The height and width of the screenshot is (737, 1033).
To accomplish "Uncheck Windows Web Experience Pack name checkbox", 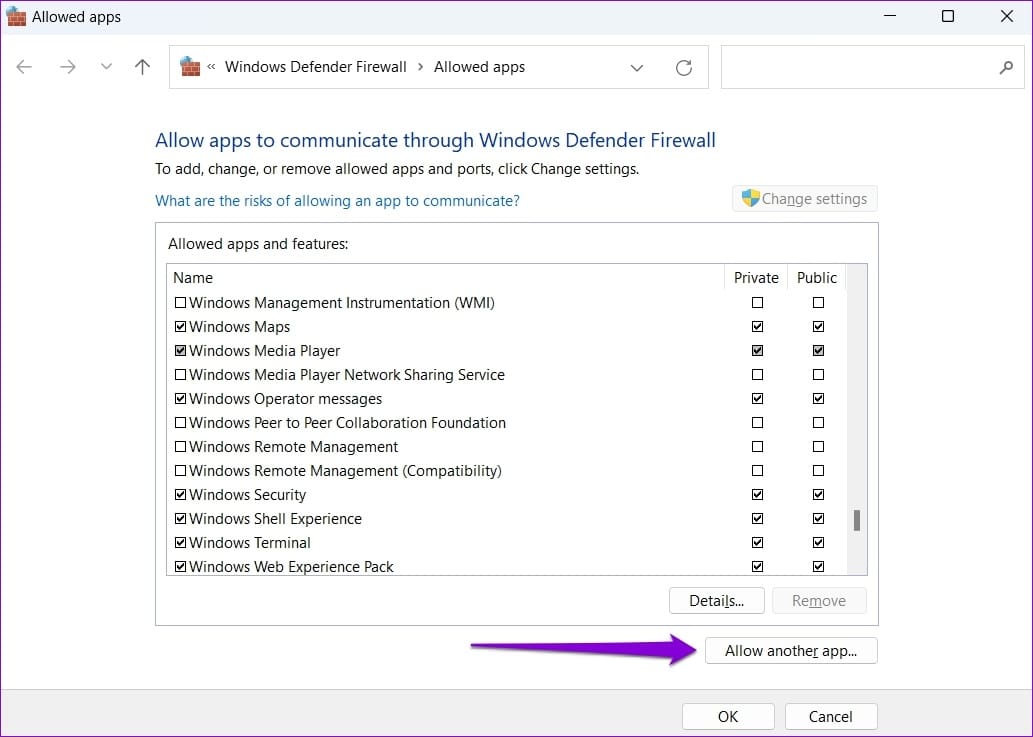I will 180,566.
